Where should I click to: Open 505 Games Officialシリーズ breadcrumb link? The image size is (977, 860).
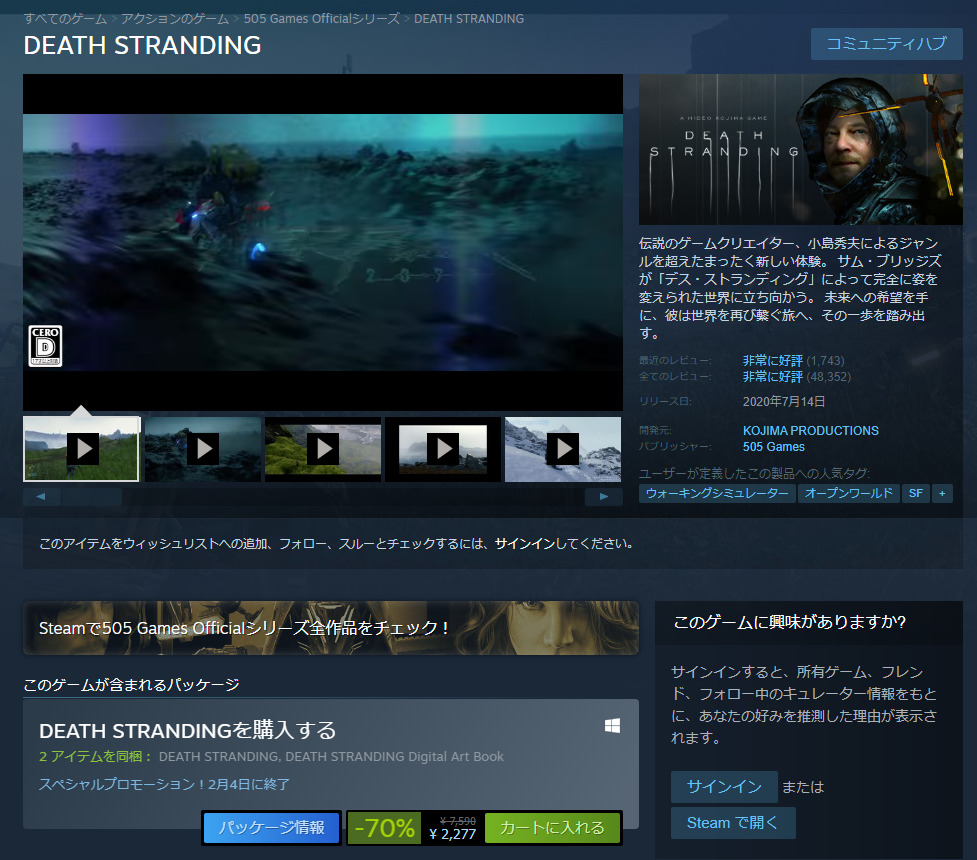322,19
